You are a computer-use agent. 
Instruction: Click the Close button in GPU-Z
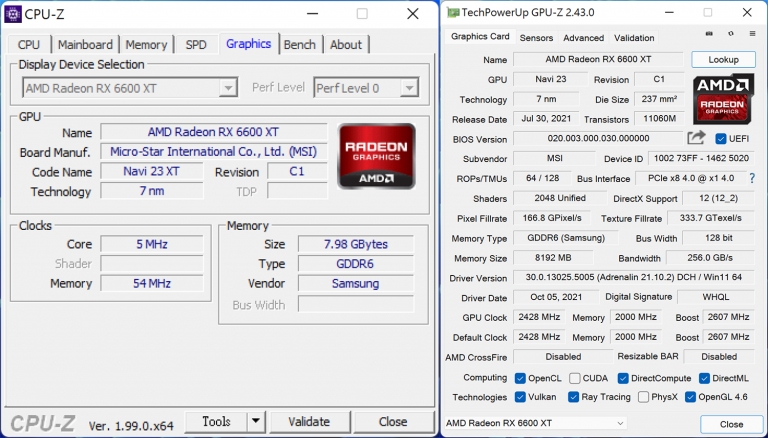point(731,424)
